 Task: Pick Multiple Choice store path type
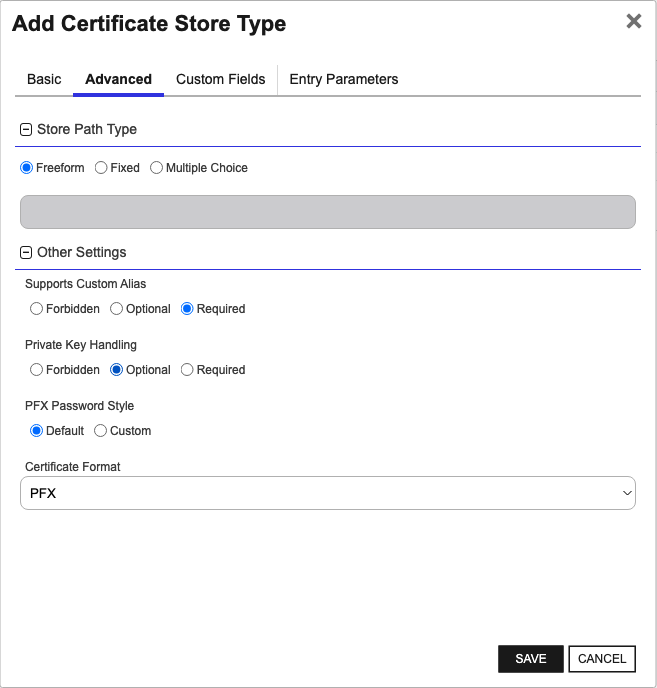click(156, 168)
